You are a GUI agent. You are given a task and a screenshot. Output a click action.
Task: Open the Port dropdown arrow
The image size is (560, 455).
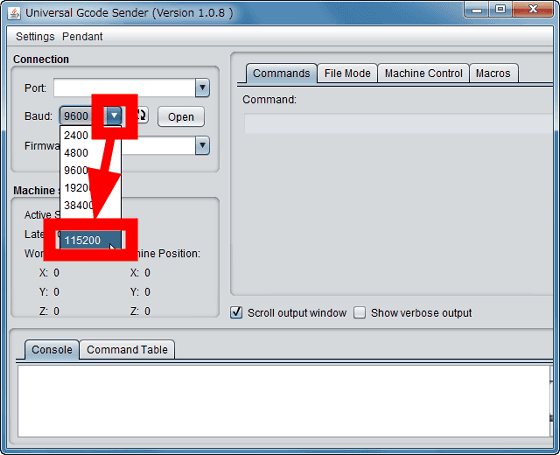tap(202, 88)
